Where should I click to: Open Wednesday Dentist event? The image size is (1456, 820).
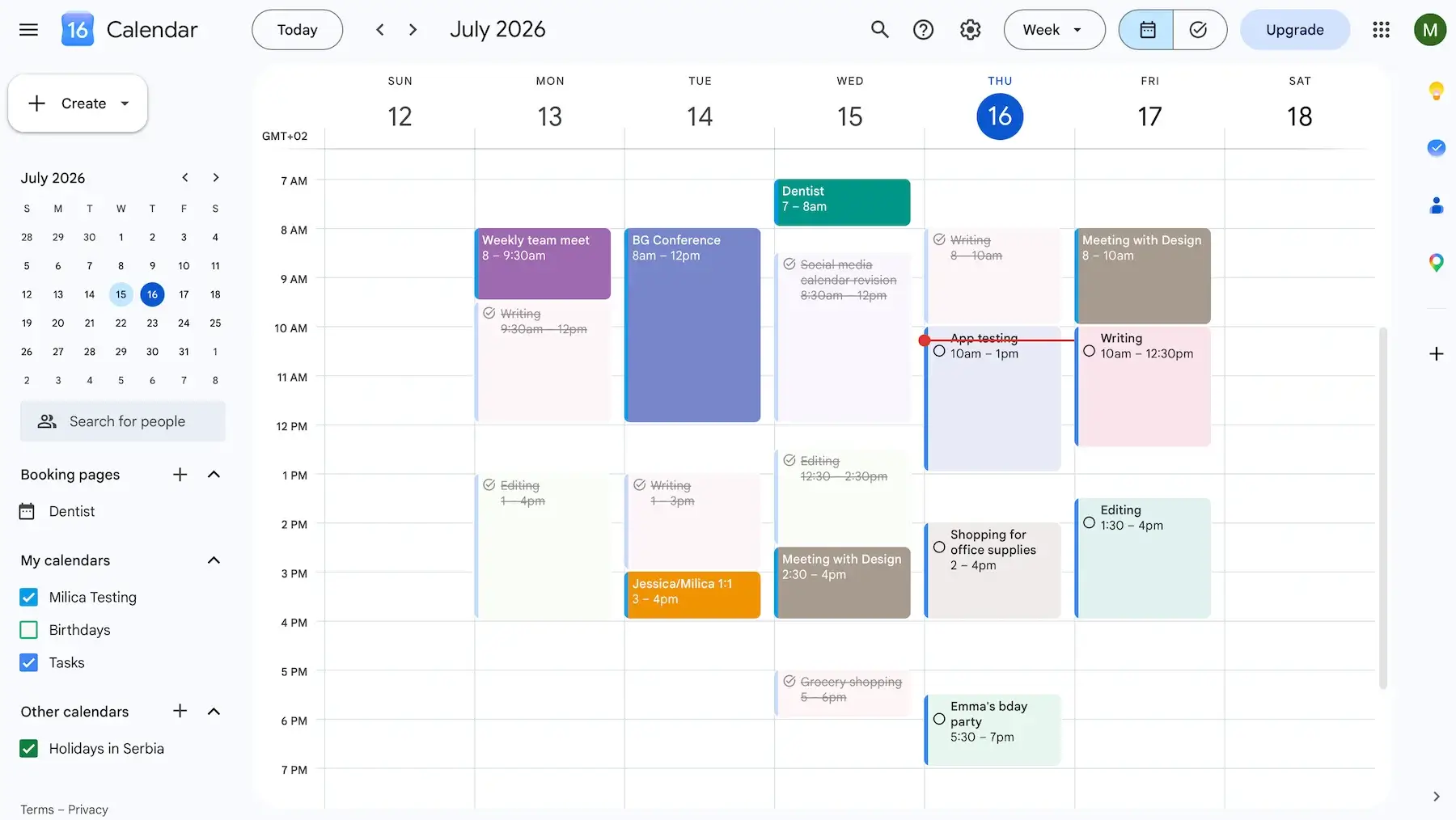click(x=842, y=202)
